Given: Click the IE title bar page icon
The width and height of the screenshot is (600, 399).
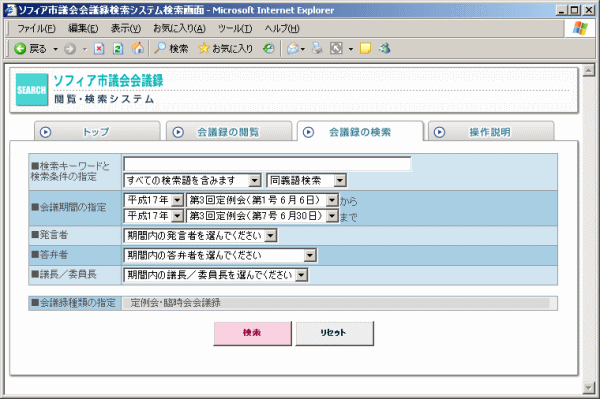Looking at the screenshot, I should tap(11, 10).
